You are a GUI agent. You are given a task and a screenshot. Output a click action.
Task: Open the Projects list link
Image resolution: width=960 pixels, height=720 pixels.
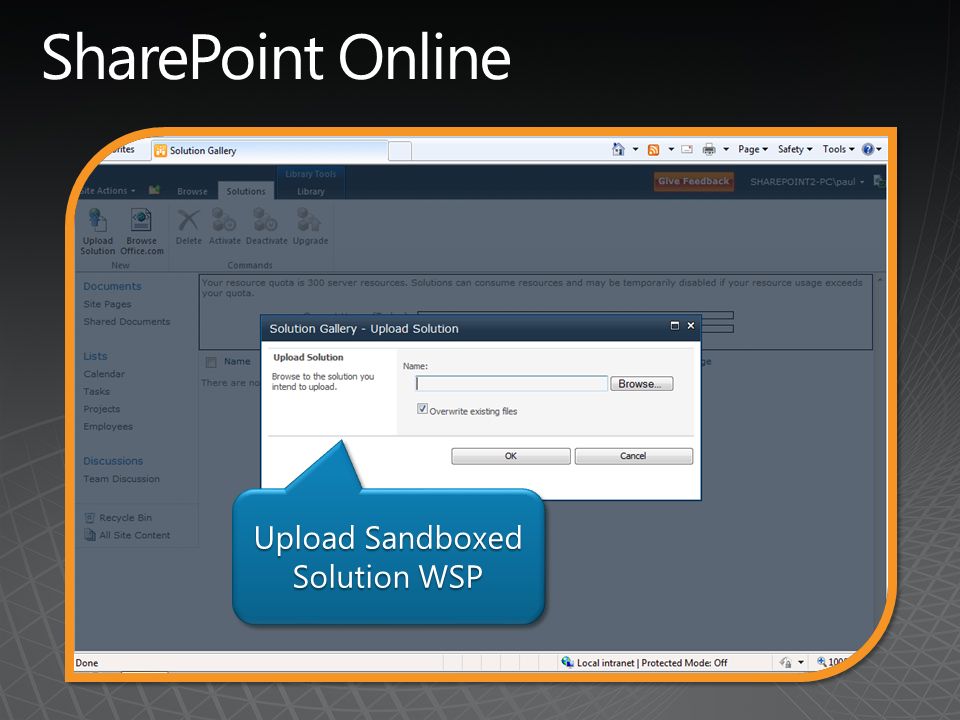point(102,409)
